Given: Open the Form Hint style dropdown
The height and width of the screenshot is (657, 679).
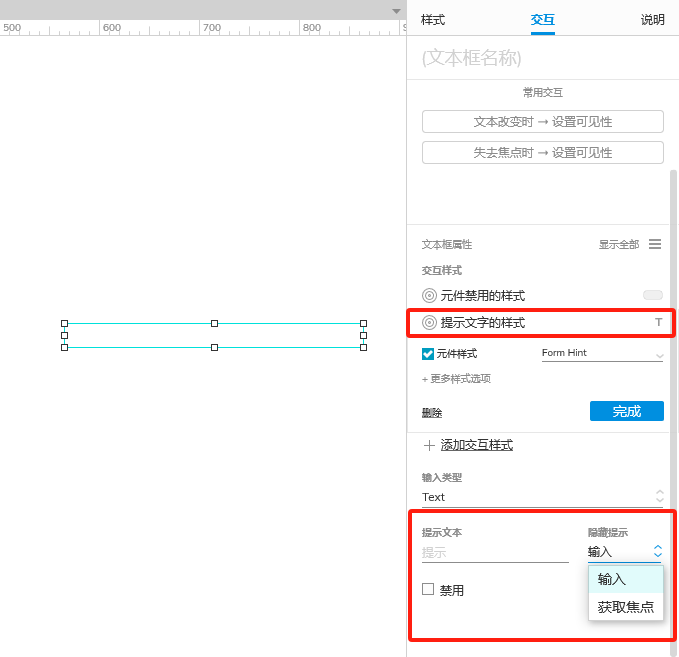Looking at the screenshot, I should pyautogui.click(x=602, y=354).
